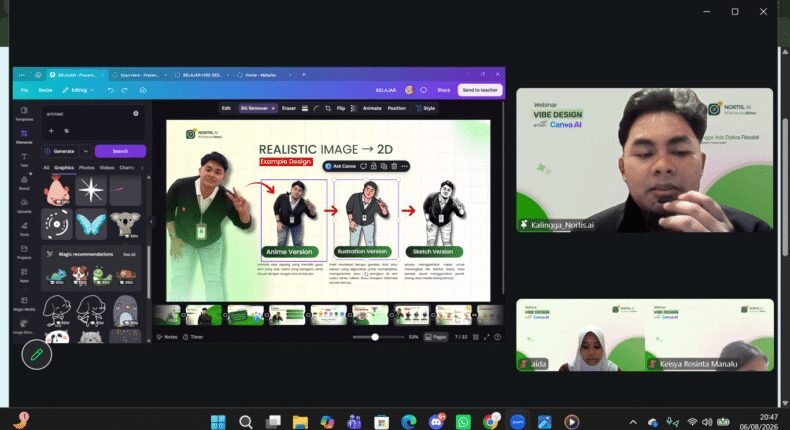Clear the search field with the X icon
Viewport: 790px width, 430px height.
[136, 113]
